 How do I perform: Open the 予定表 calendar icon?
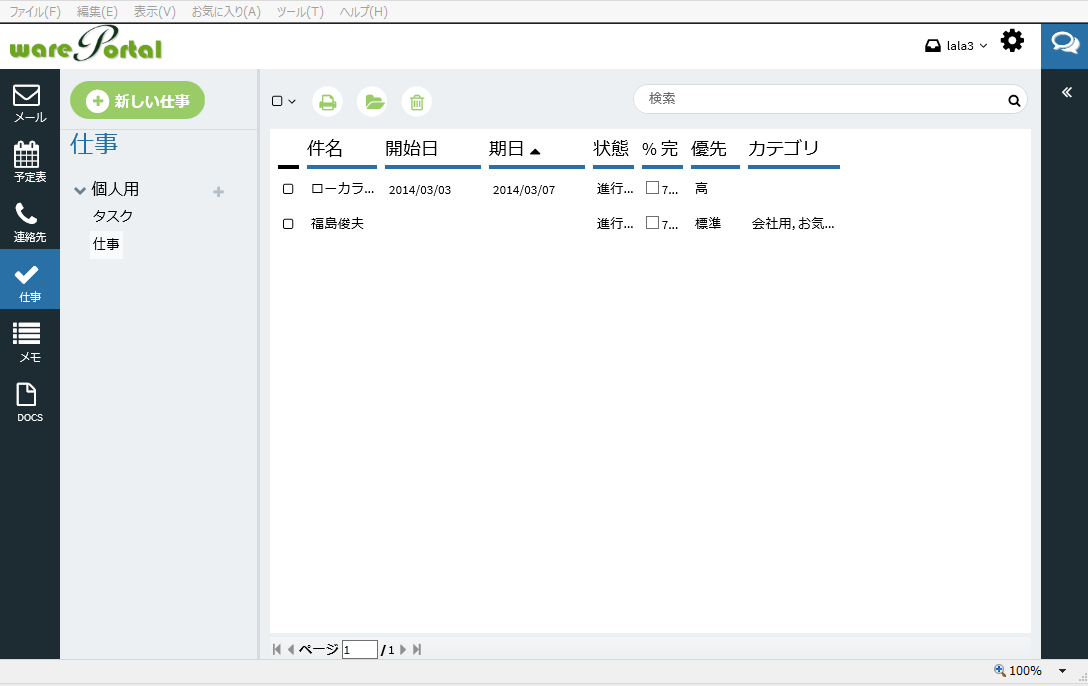(29, 162)
